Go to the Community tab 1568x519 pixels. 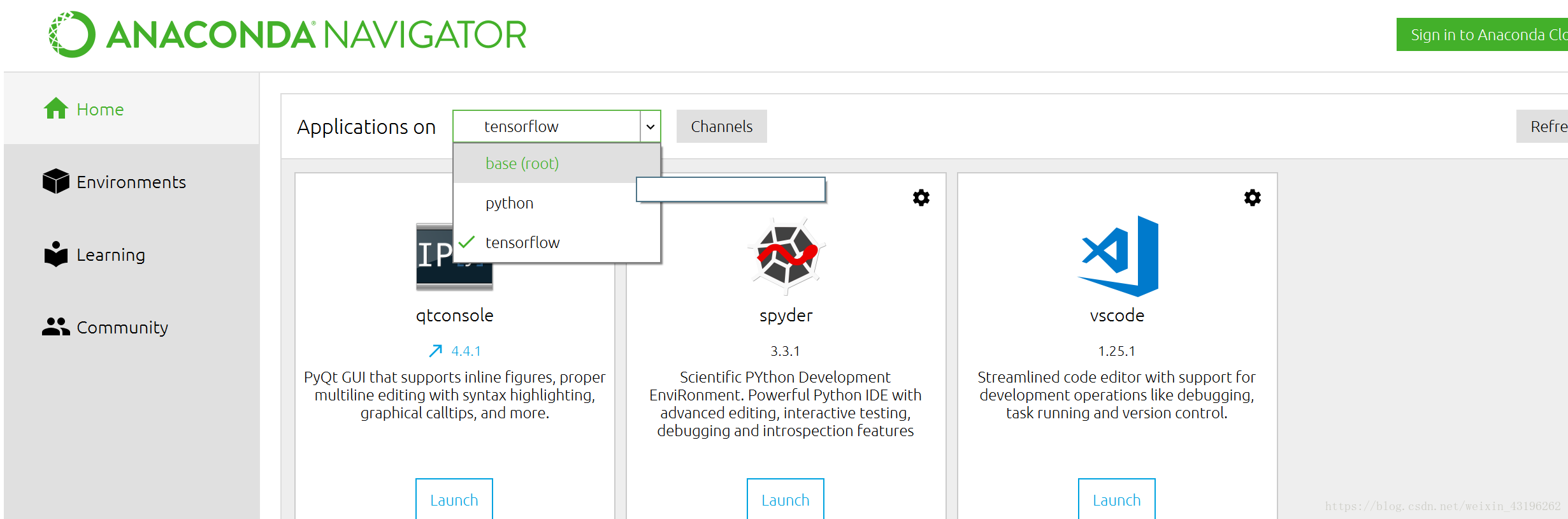pos(131,327)
